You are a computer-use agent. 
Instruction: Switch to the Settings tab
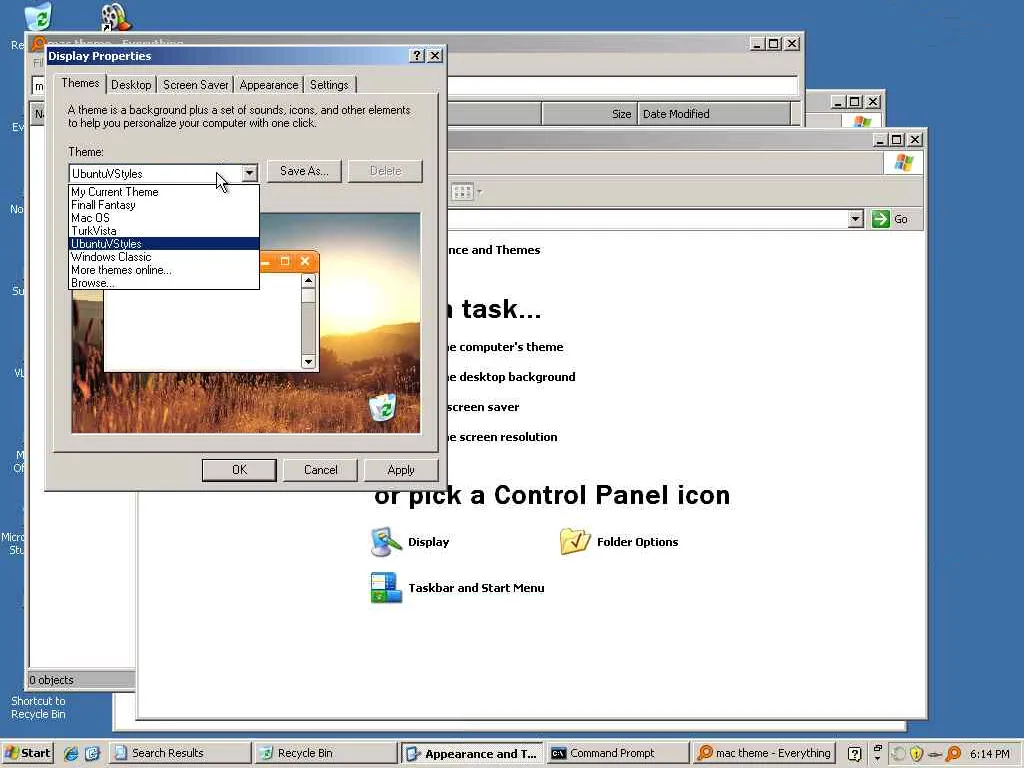click(329, 85)
